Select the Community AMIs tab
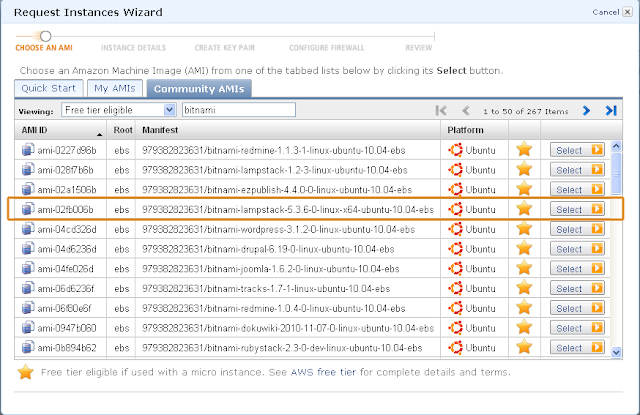The image size is (640, 415). click(199, 89)
